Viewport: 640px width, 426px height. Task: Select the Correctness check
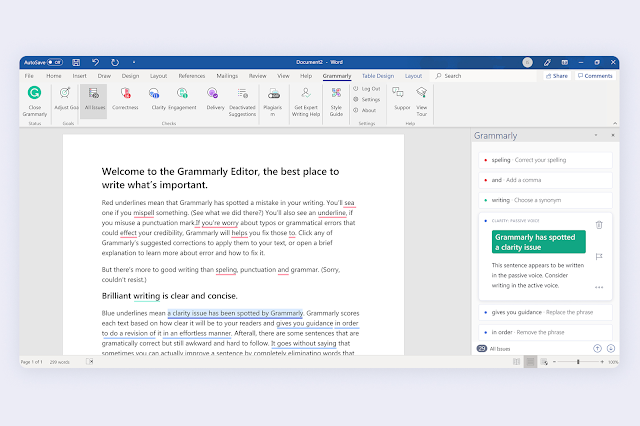click(x=125, y=98)
